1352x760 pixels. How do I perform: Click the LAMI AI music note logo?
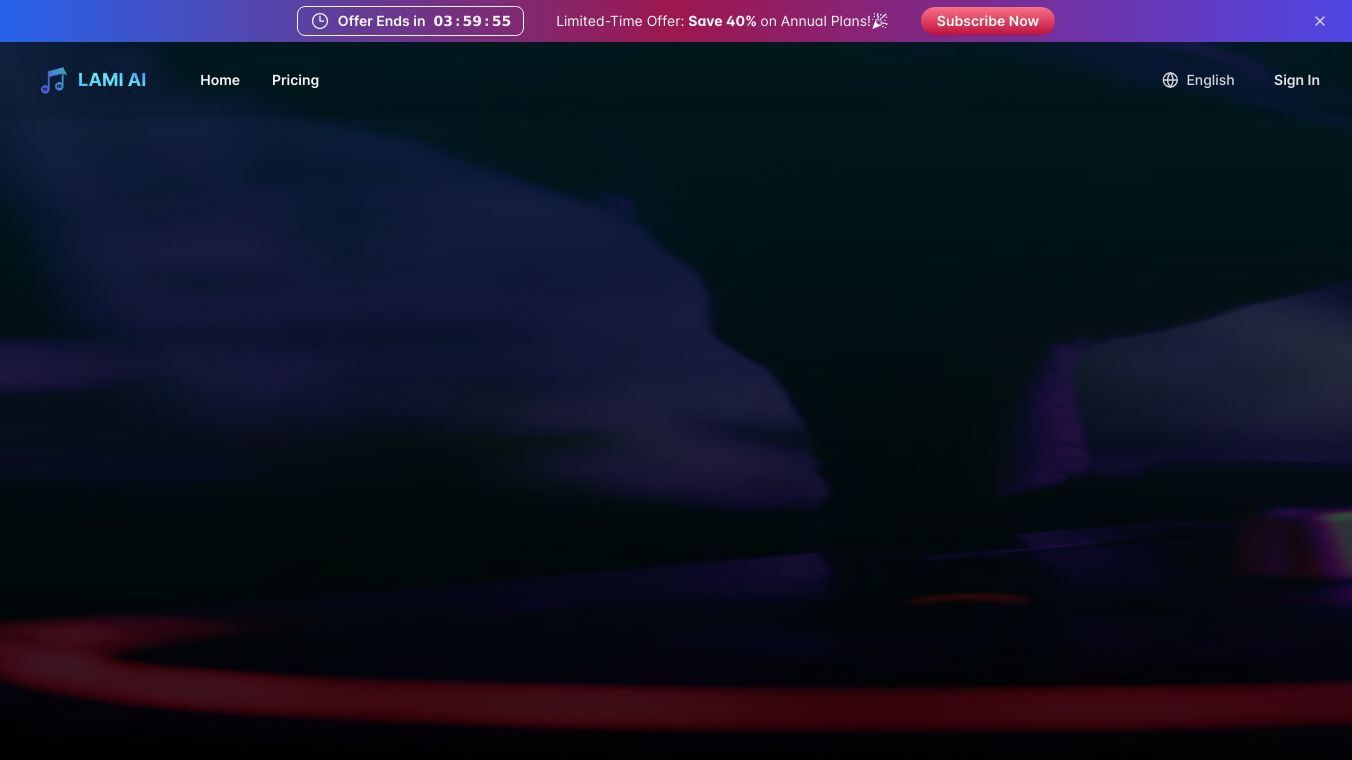[x=53, y=80]
